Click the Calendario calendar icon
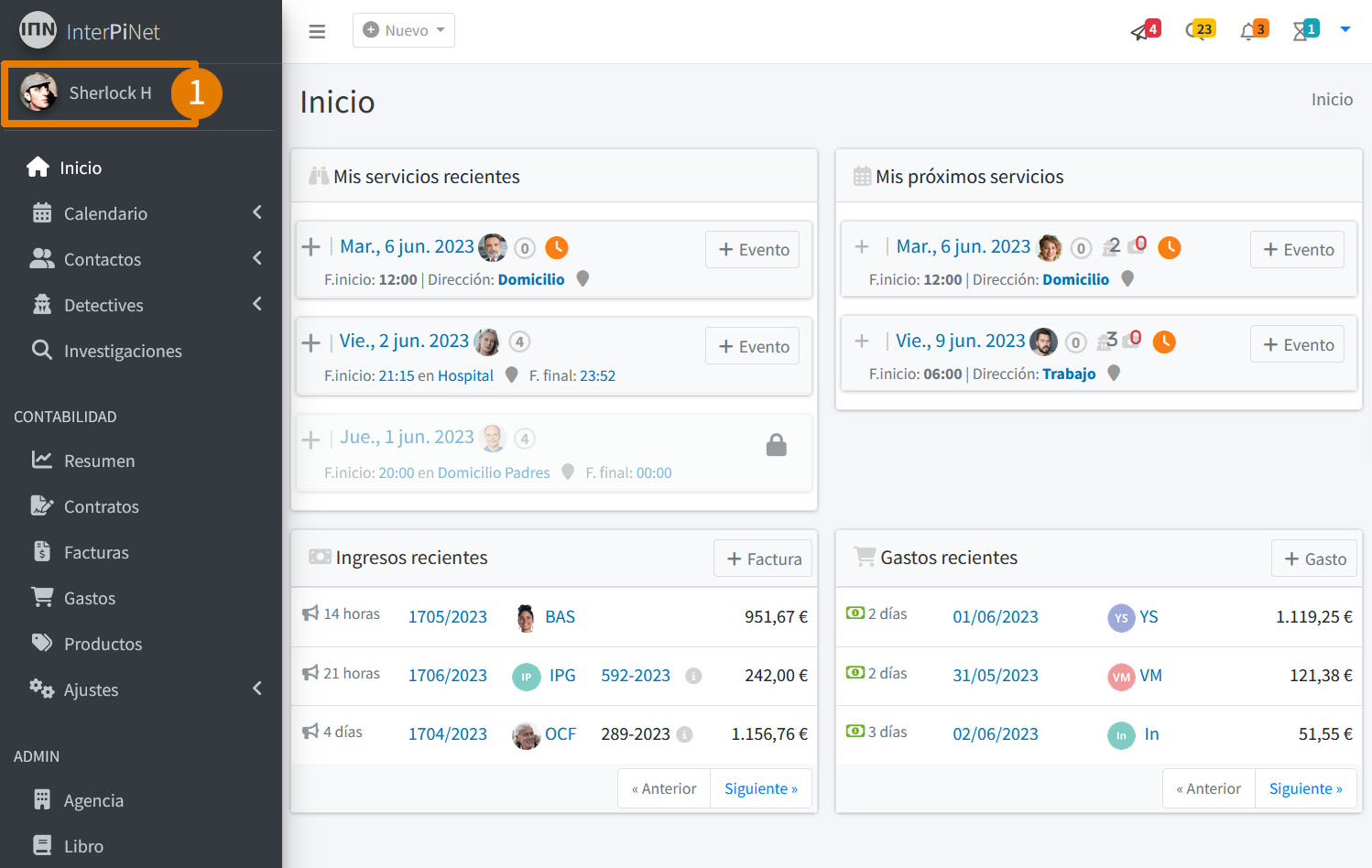Screen dimensions: 1372x868 (42, 212)
